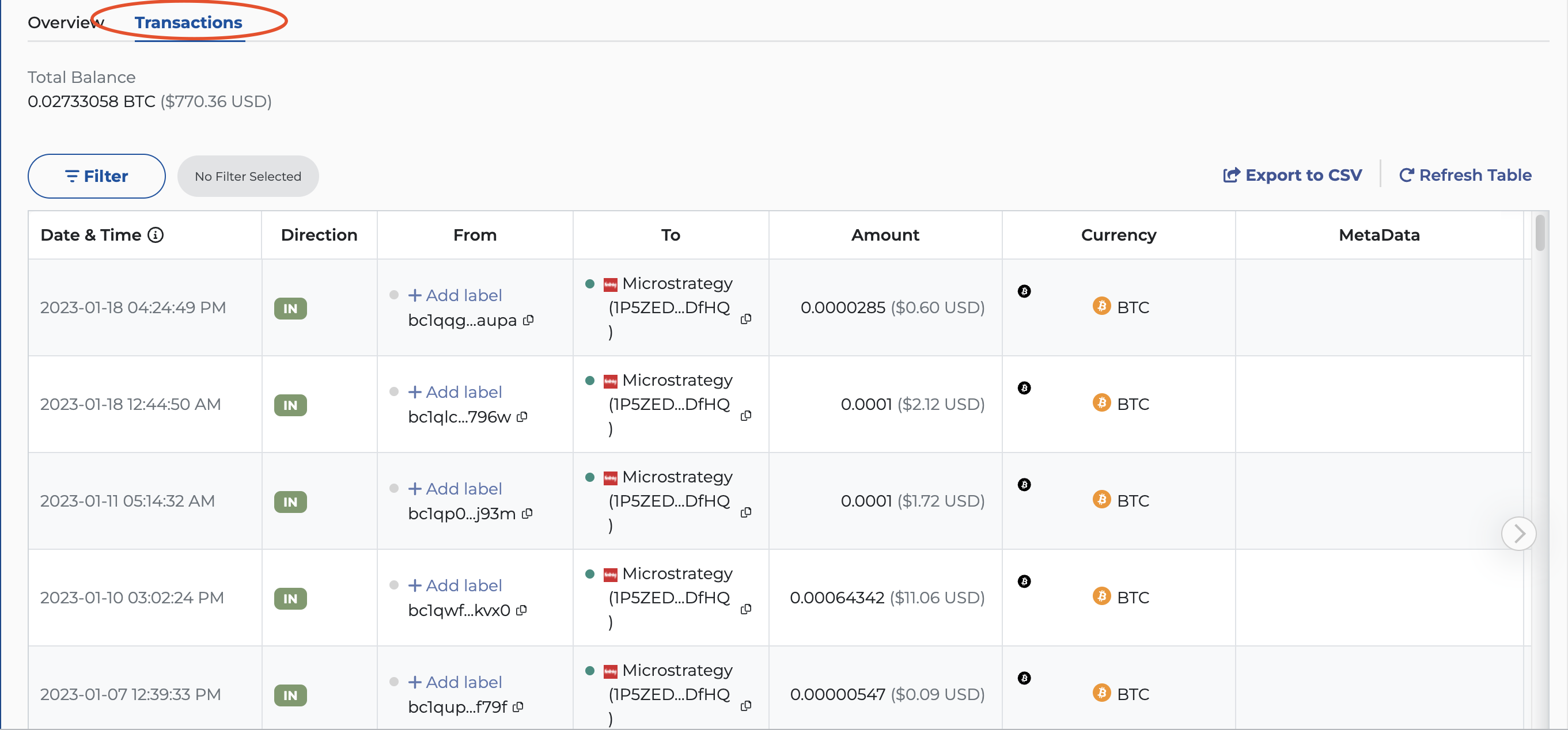1568x730 pixels.
Task: Add label to bc1qqg...aupa sender
Action: (x=455, y=295)
